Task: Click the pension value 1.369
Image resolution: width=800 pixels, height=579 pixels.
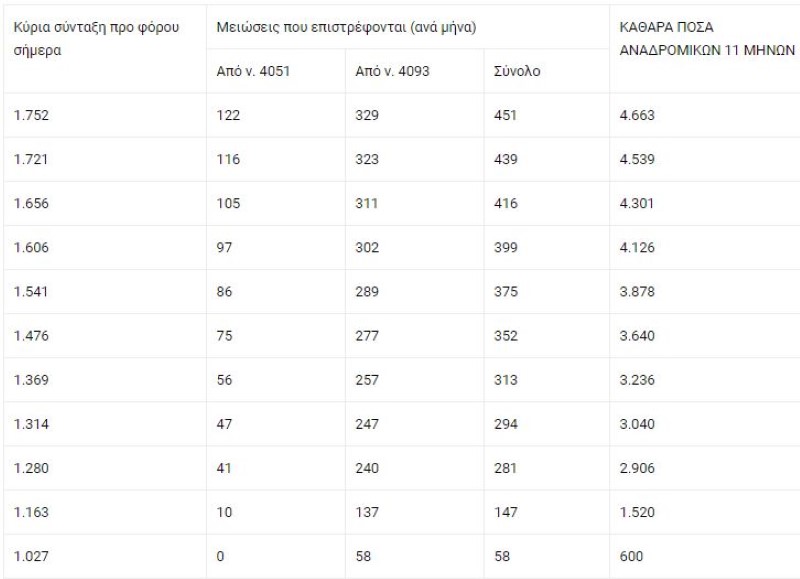Action: coord(32,379)
